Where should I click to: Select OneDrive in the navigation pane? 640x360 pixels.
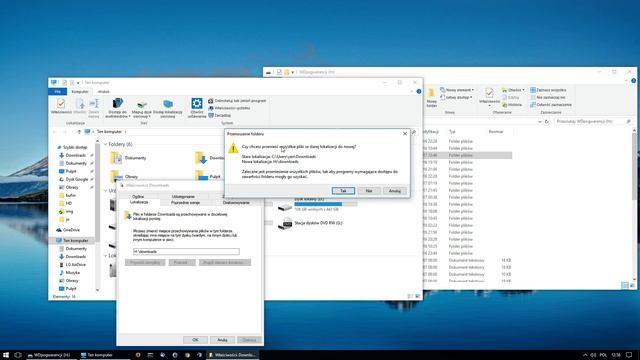pos(68,230)
